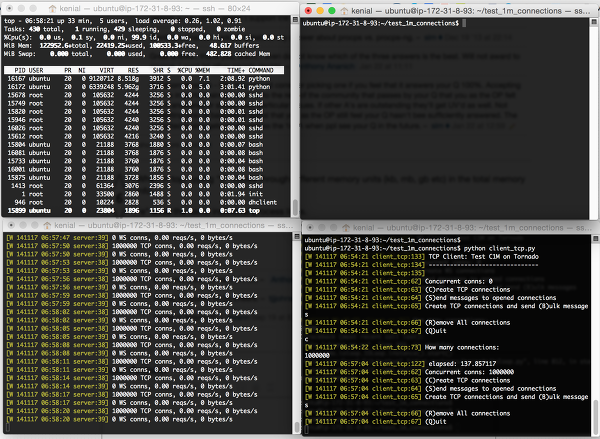Select the init process row with PID 1
Viewport: 600px width, 439px height.
[144, 194]
